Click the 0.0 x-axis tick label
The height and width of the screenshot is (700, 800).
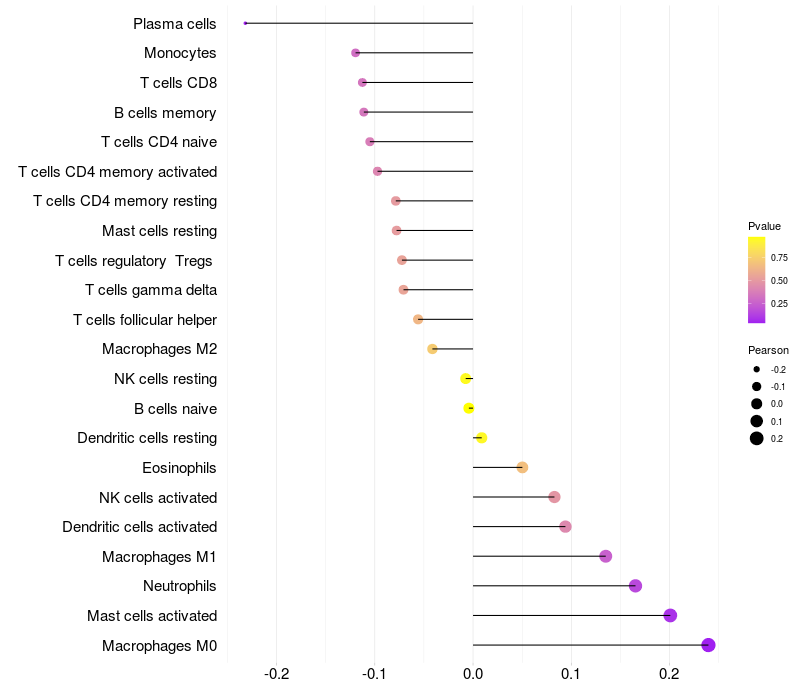(x=473, y=673)
